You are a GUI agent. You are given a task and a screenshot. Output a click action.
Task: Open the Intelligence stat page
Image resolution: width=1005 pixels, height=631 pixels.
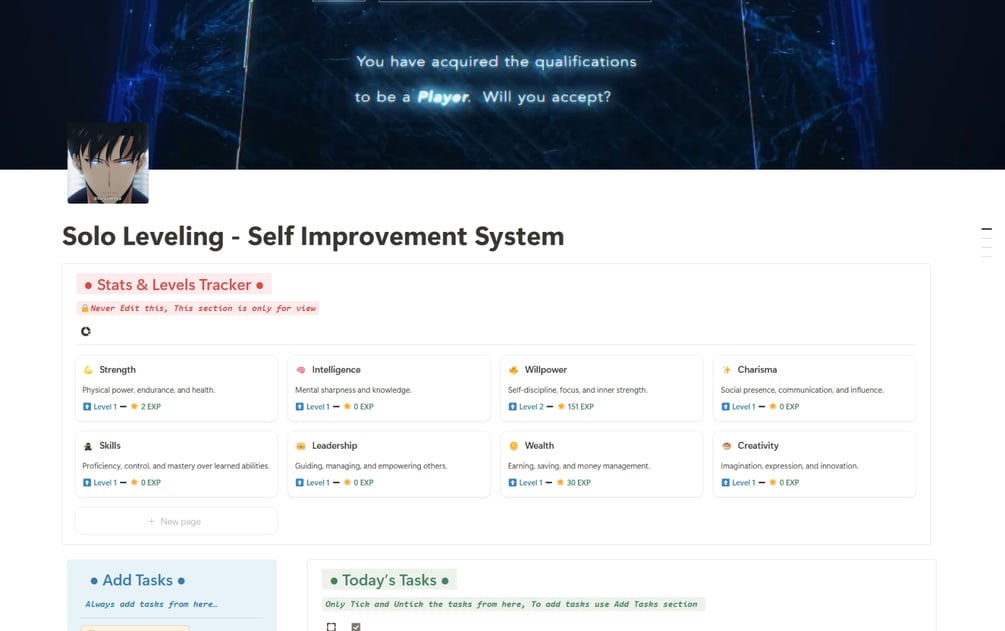point(389,388)
